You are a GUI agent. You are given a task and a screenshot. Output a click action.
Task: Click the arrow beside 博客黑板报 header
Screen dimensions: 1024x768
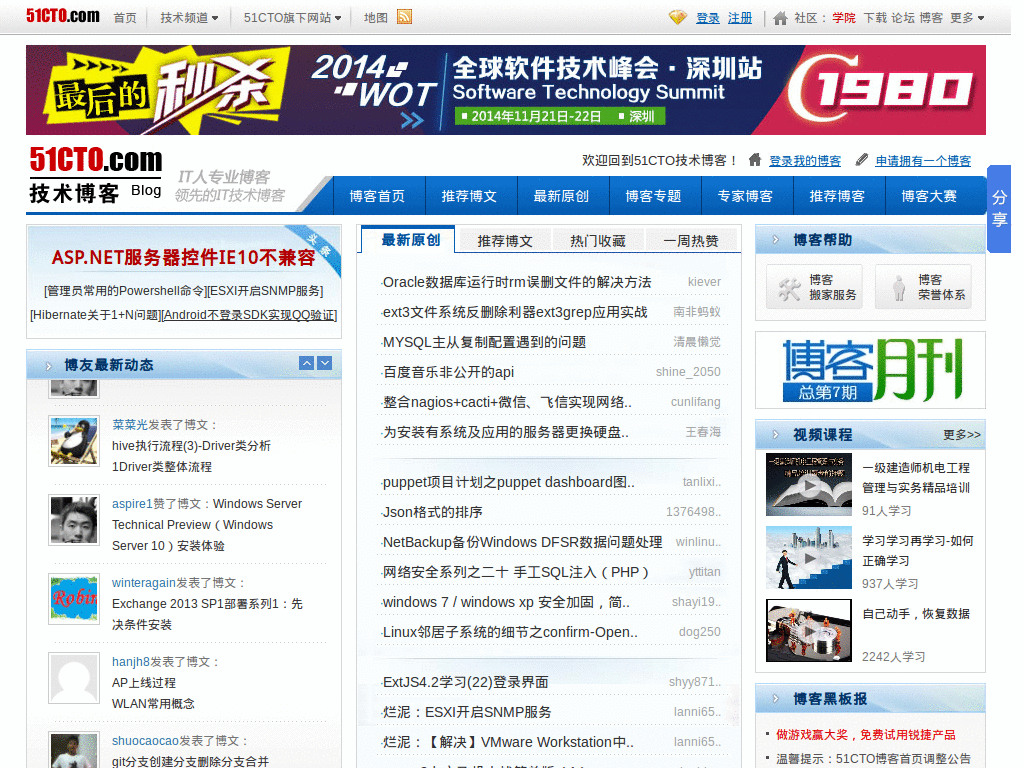(x=775, y=699)
